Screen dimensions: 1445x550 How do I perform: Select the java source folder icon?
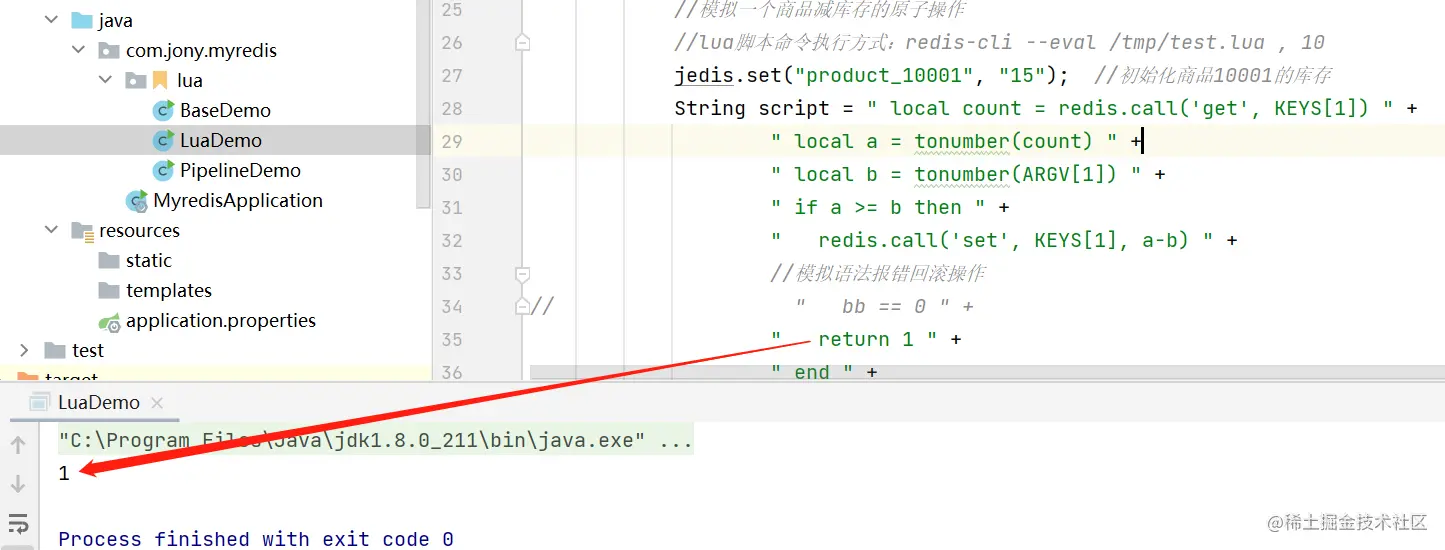coord(82,20)
